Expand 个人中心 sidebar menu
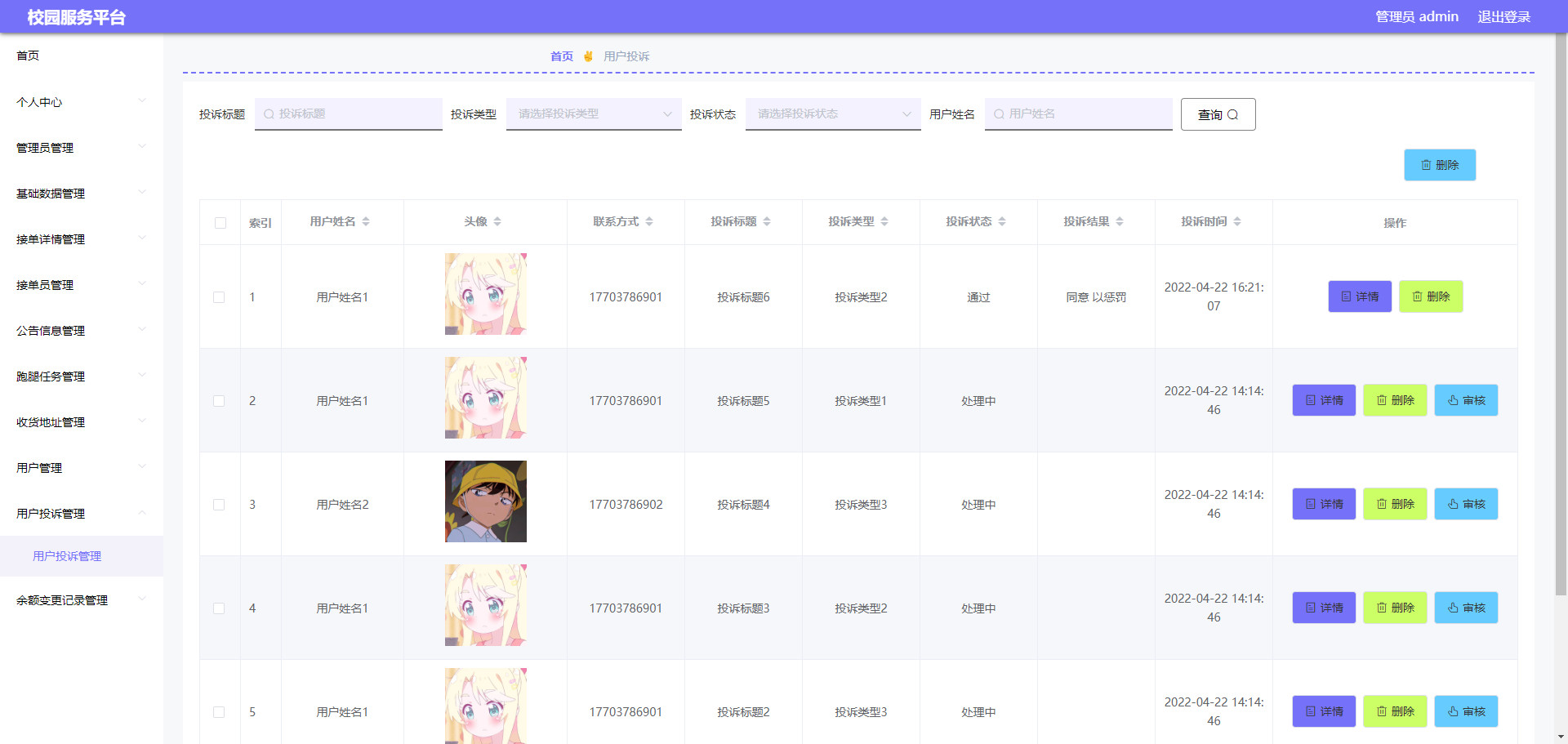The height and width of the screenshot is (744, 1568). point(82,102)
